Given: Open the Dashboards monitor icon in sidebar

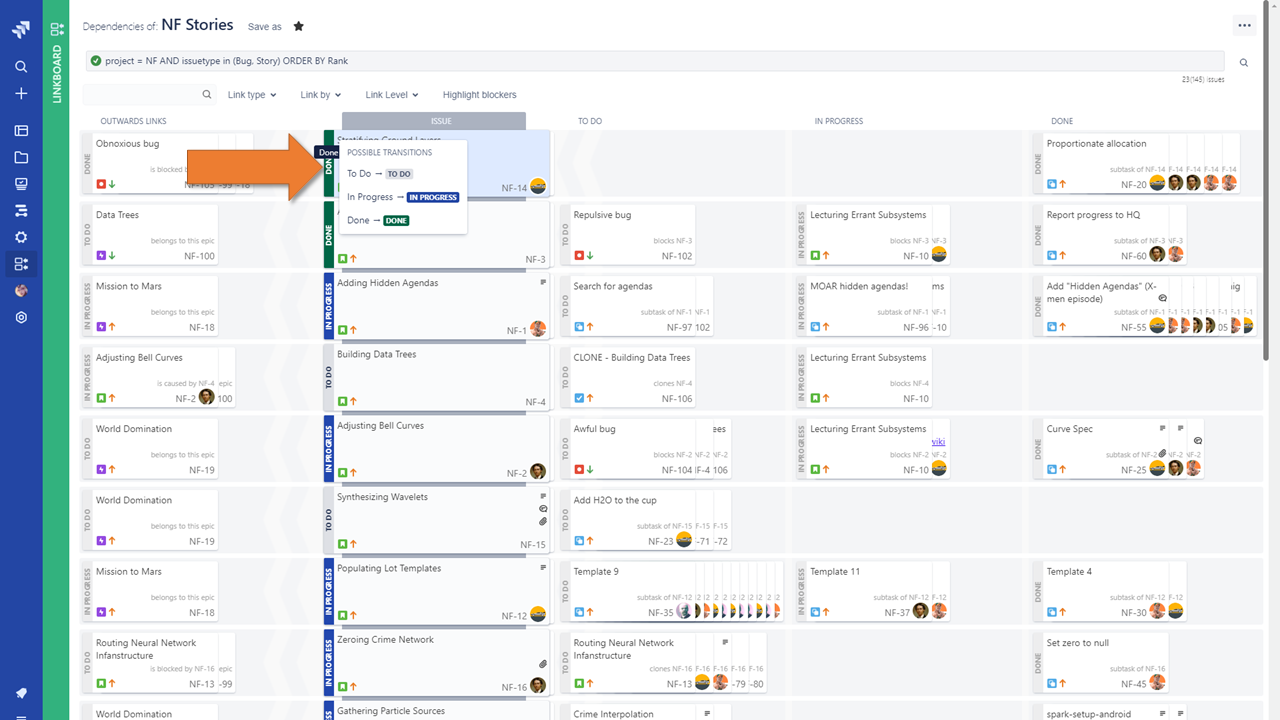Looking at the screenshot, I should 21,184.
